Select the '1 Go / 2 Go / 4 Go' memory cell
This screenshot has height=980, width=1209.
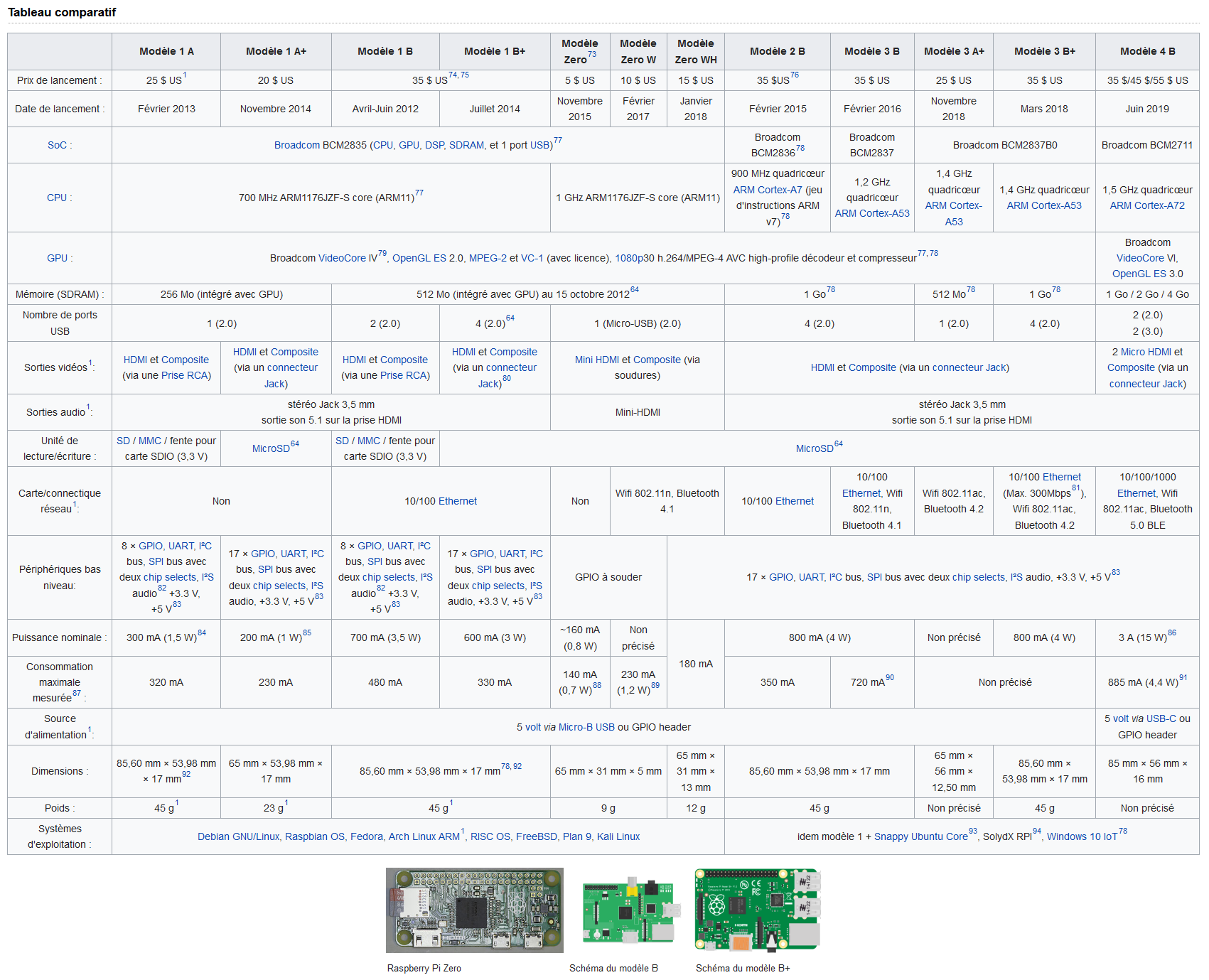coord(1147,294)
